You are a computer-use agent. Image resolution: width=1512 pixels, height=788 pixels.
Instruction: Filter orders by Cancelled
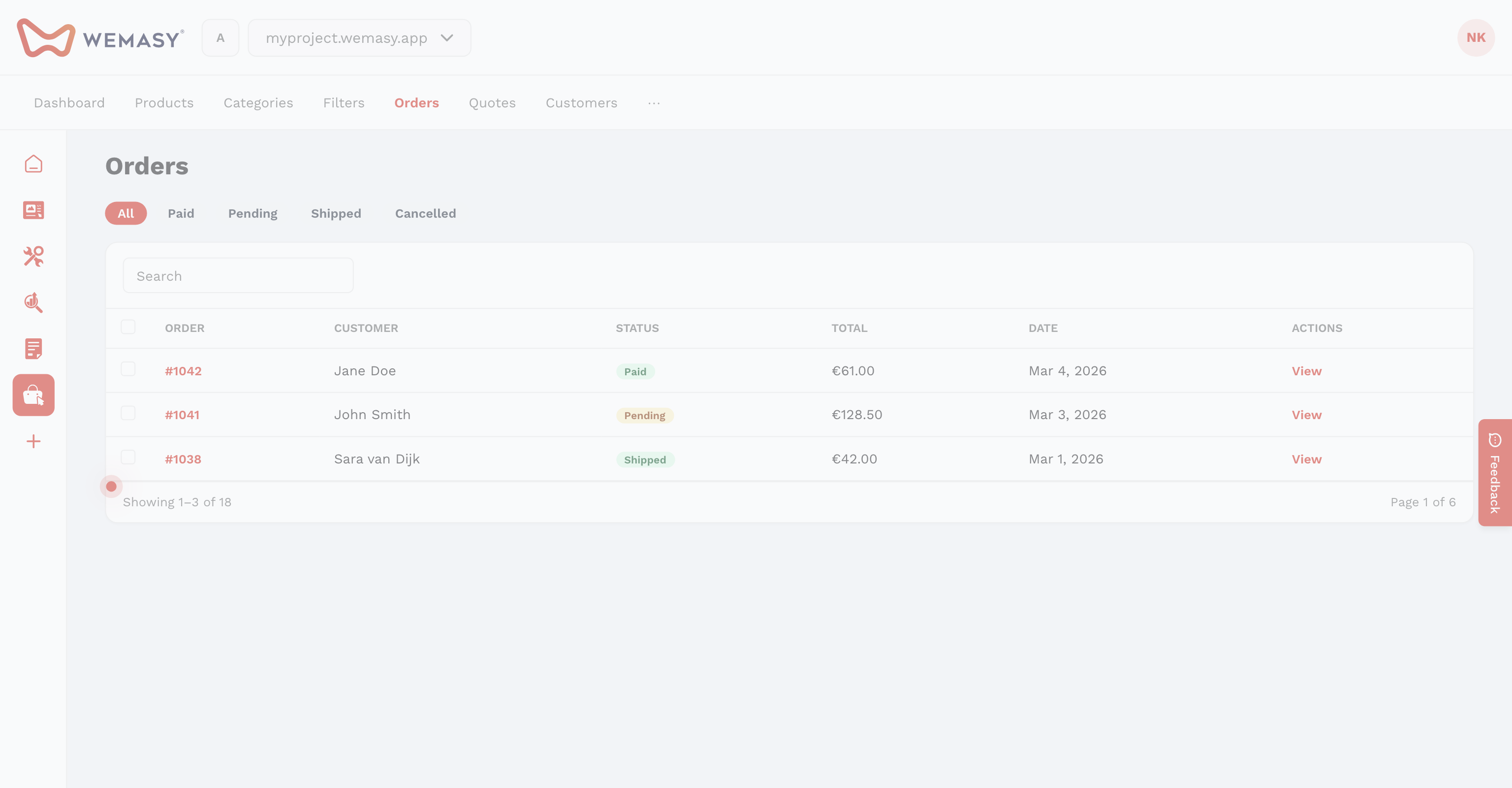click(426, 213)
